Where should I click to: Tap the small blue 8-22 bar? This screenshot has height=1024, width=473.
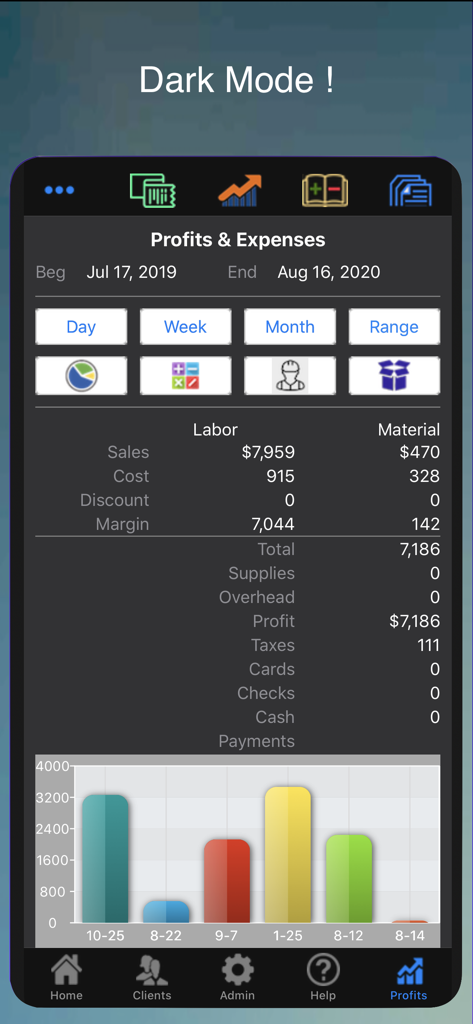click(166, 912)
